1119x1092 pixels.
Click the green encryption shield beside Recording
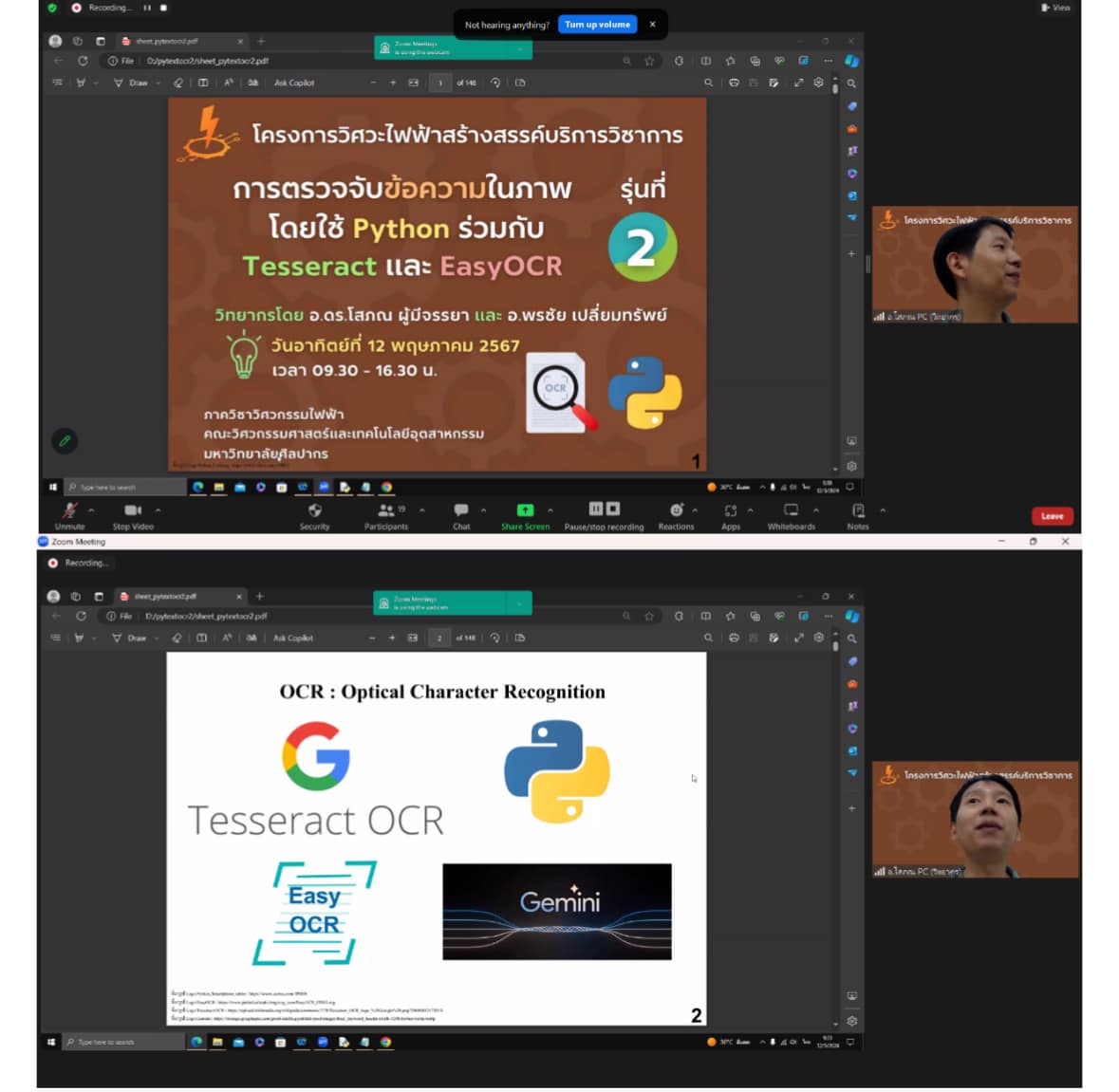pos(52,8)
